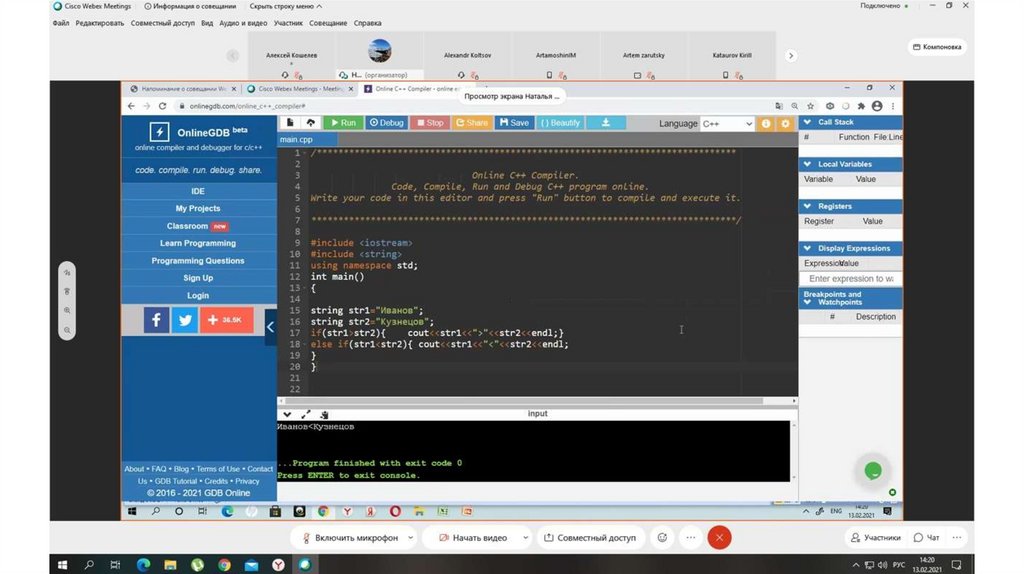
Task: Click the orange info icon
Action: pyautogui.click(x=765, y=123)
